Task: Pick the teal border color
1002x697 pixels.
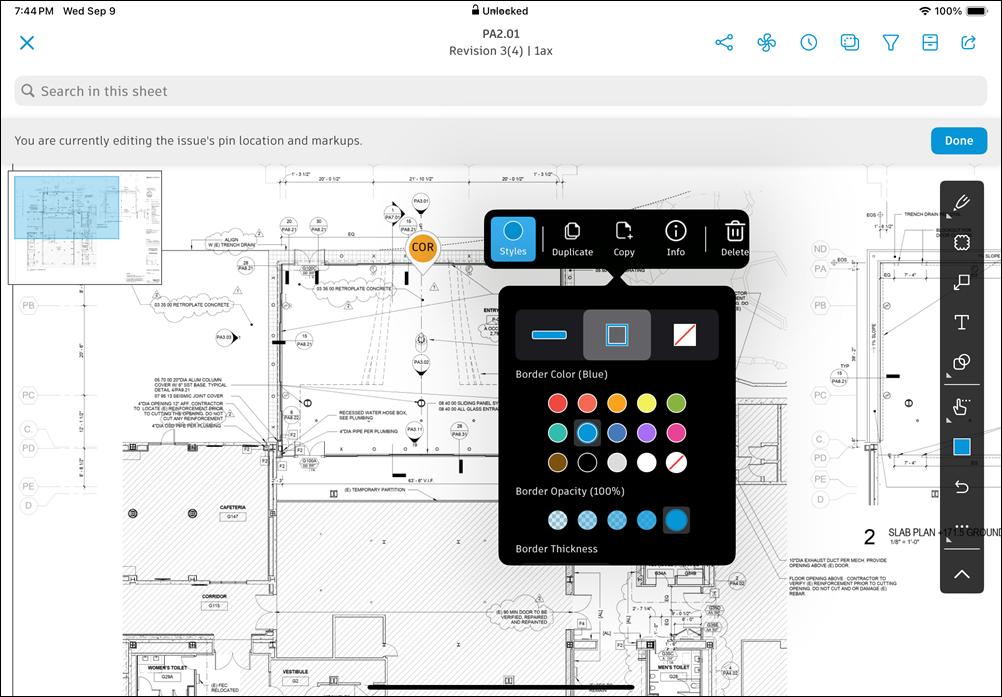Action: click(558, 433)
